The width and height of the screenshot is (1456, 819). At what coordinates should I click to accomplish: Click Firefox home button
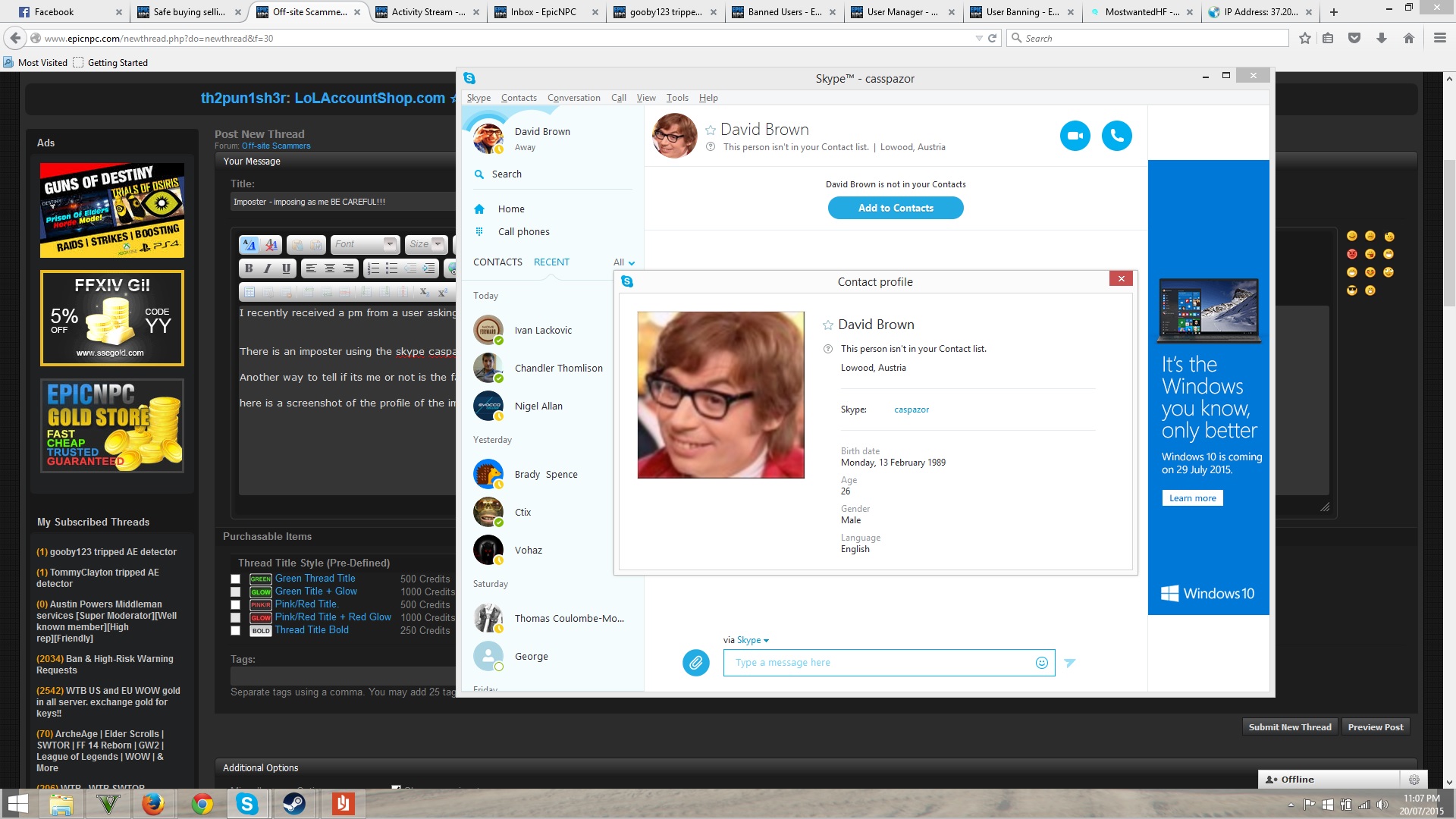[1409, 38]
